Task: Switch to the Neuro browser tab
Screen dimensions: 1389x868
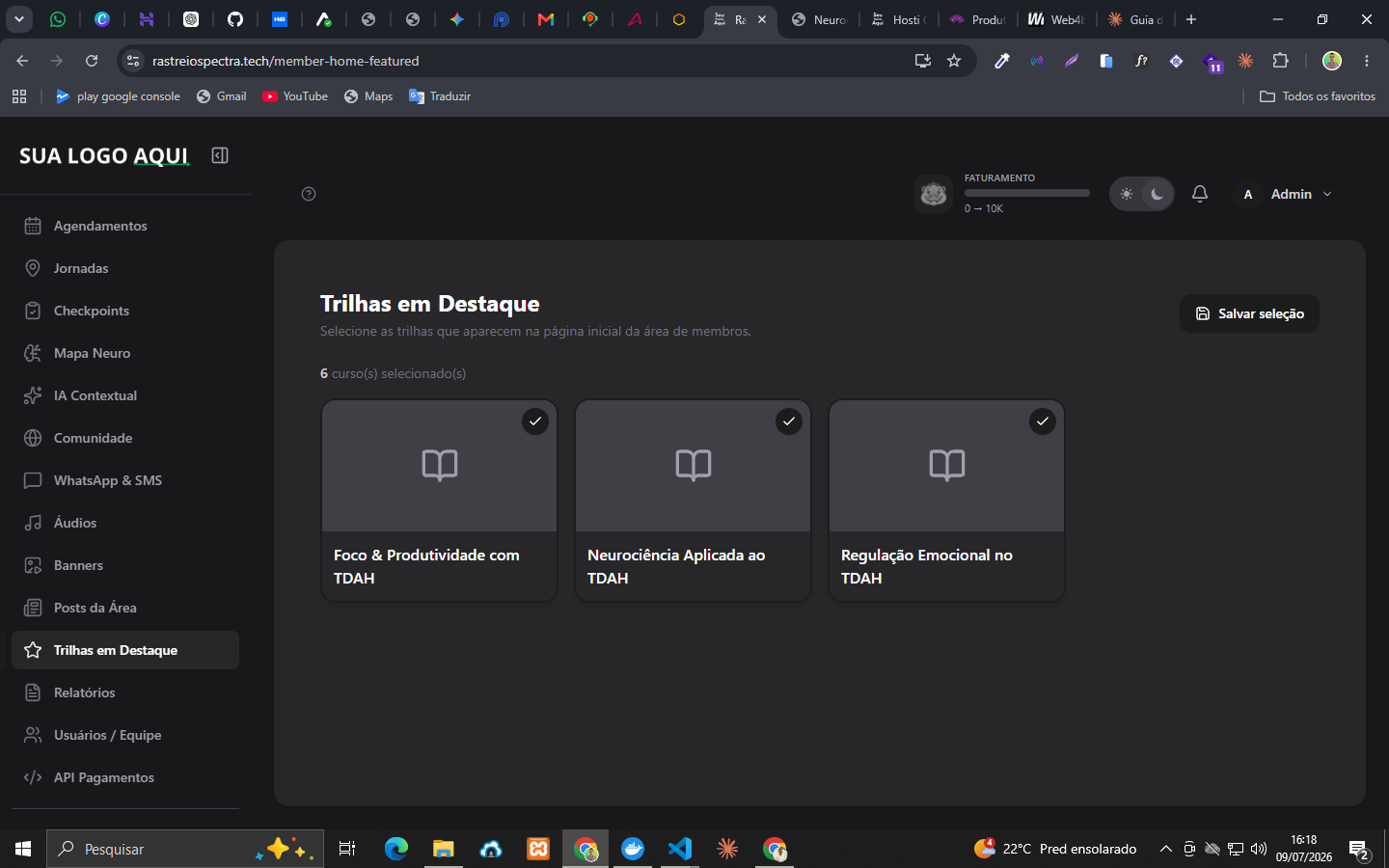Action: [819, 19]
